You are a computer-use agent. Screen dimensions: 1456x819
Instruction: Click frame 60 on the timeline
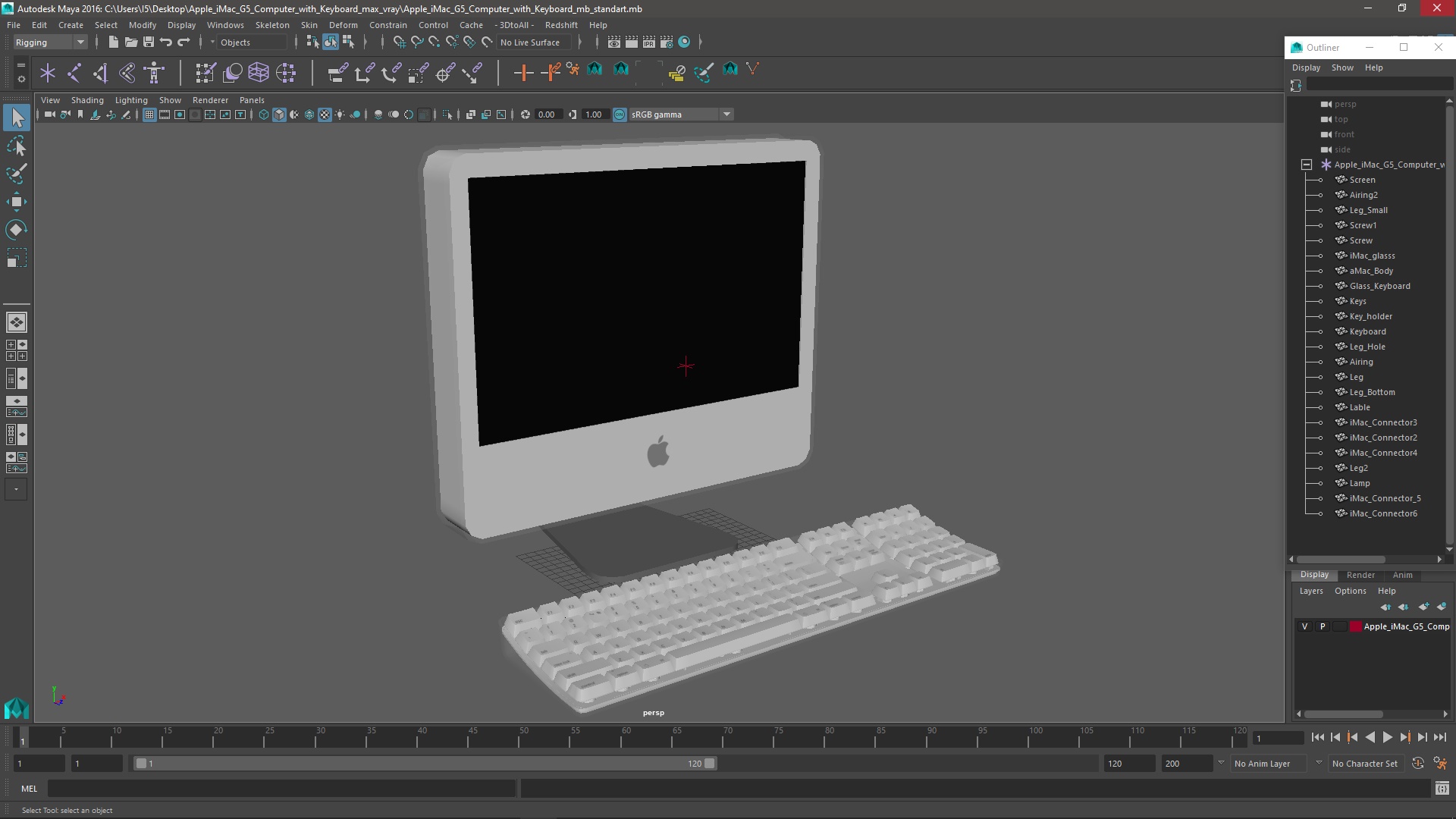pyautogui.click(x=626, y=737)
